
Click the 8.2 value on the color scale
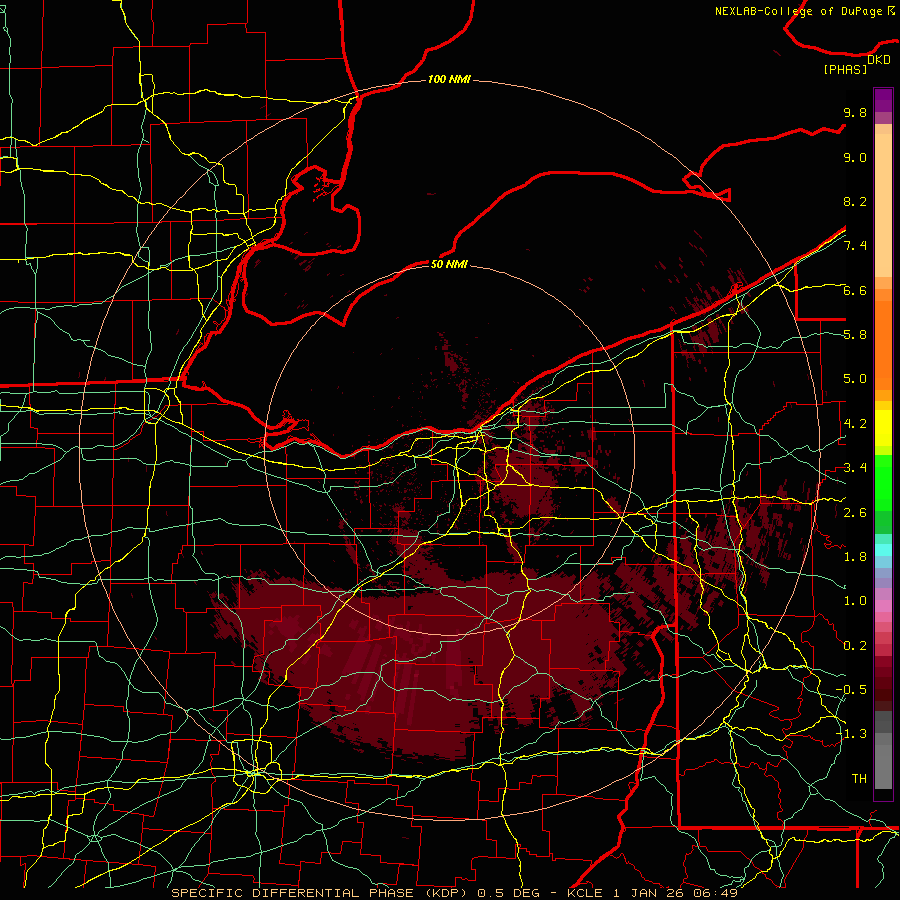[855, 201]
